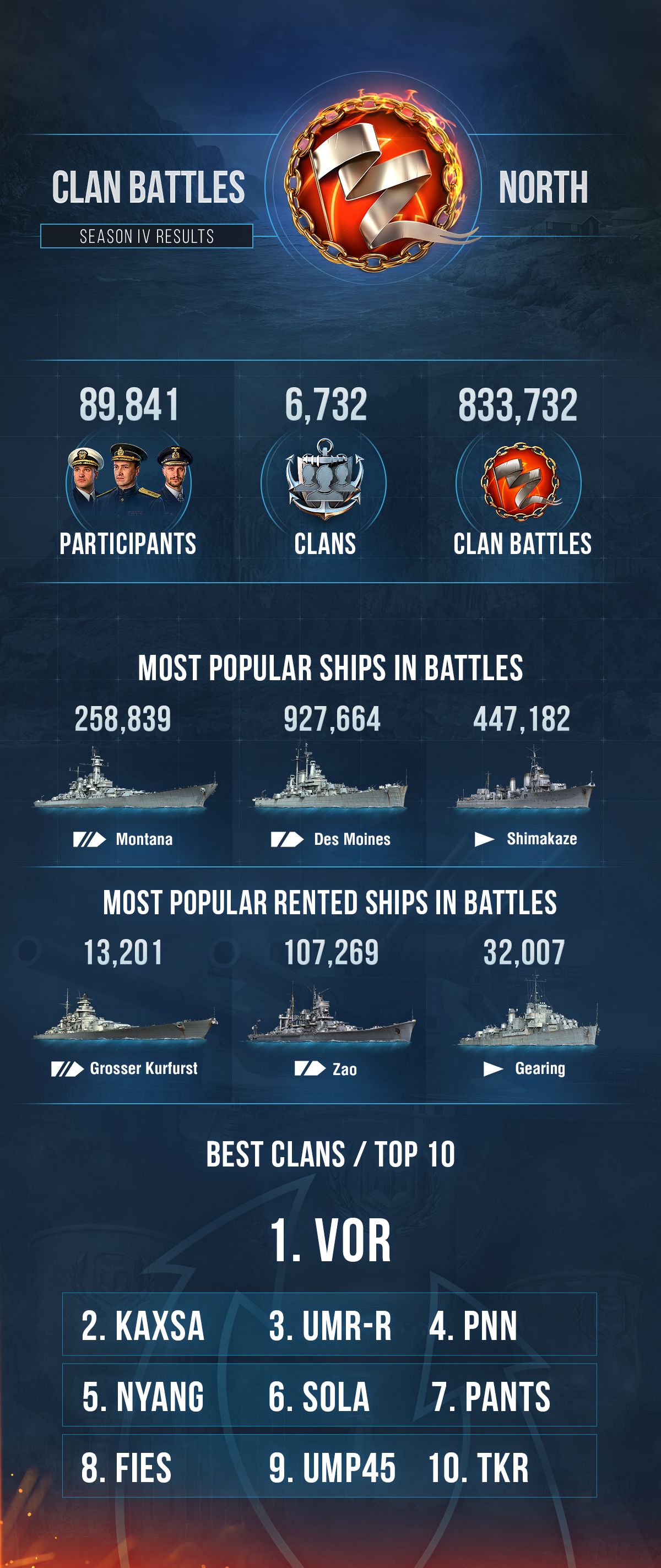
Task: Click the top clan 1. VOR
Action: 330,1240
